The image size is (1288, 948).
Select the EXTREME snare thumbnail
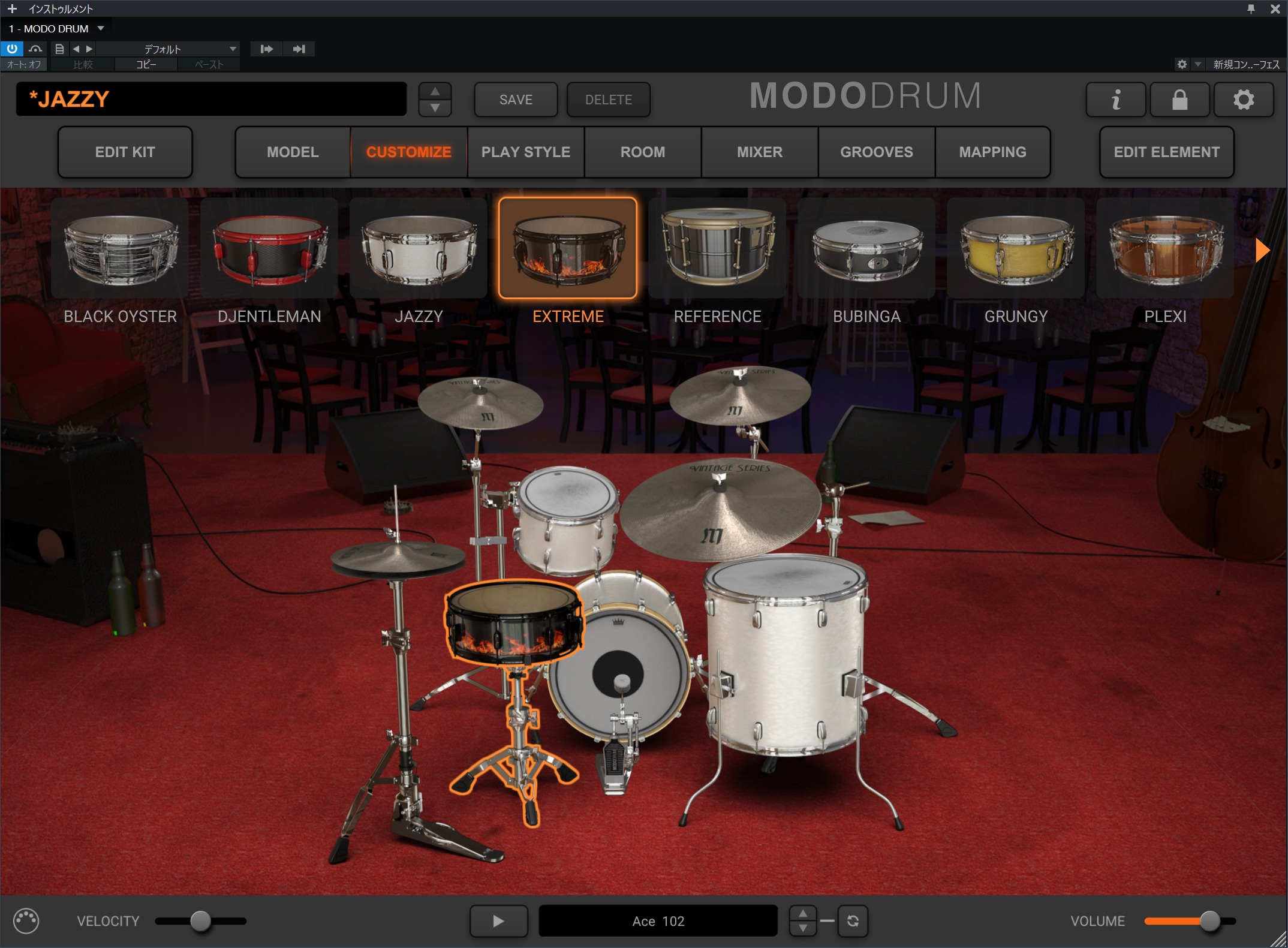click(x=568, y=248)
